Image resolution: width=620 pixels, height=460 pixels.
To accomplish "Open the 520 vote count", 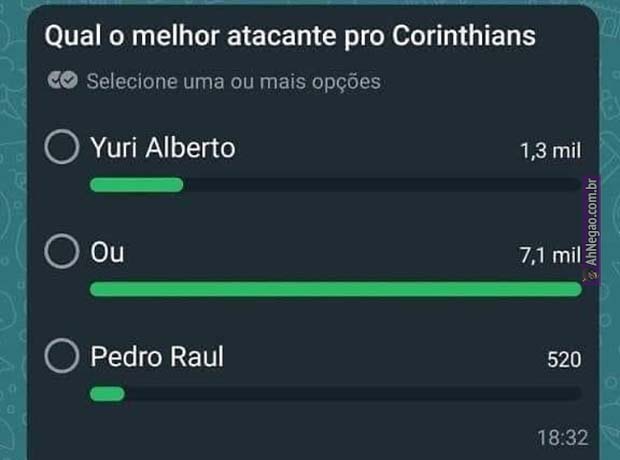I will coord(564,360).
